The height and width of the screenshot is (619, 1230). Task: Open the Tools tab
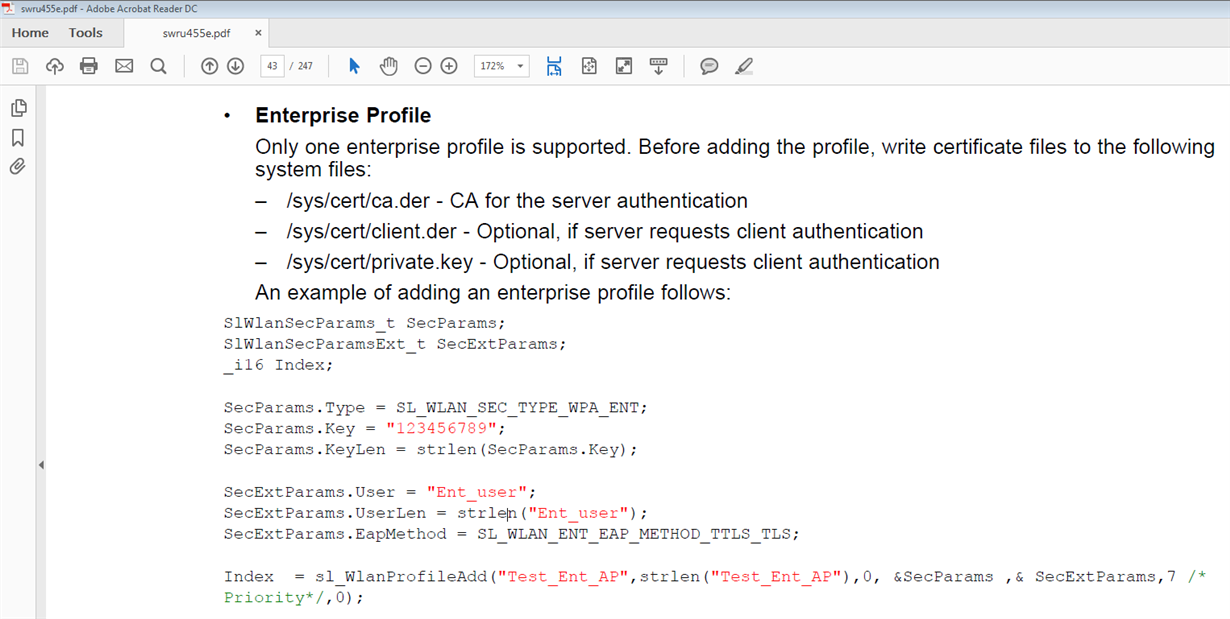[x=86, y=33]
